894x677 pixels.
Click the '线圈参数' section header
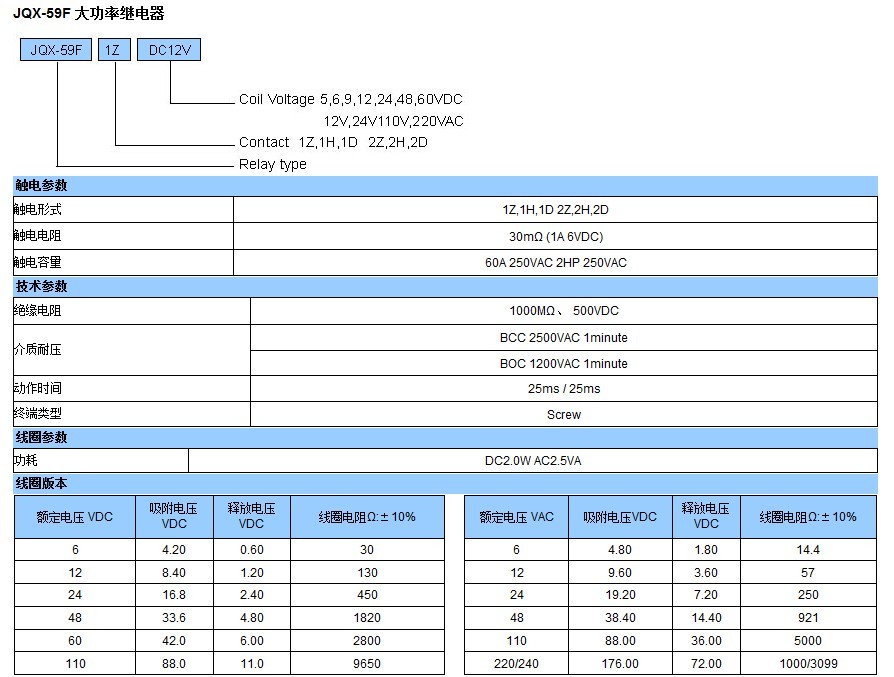[445, 437]
